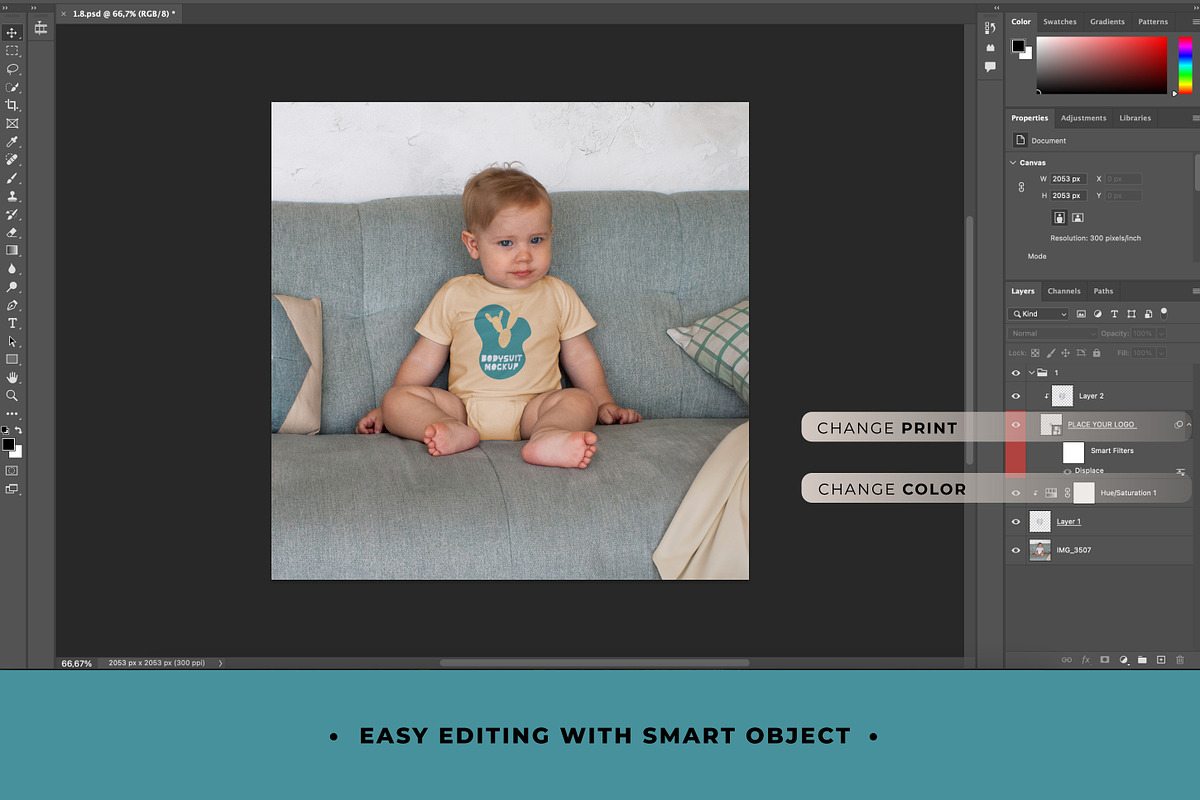
Task: Hide Layer 1 visibility eye
Action: pos(1016,522)
